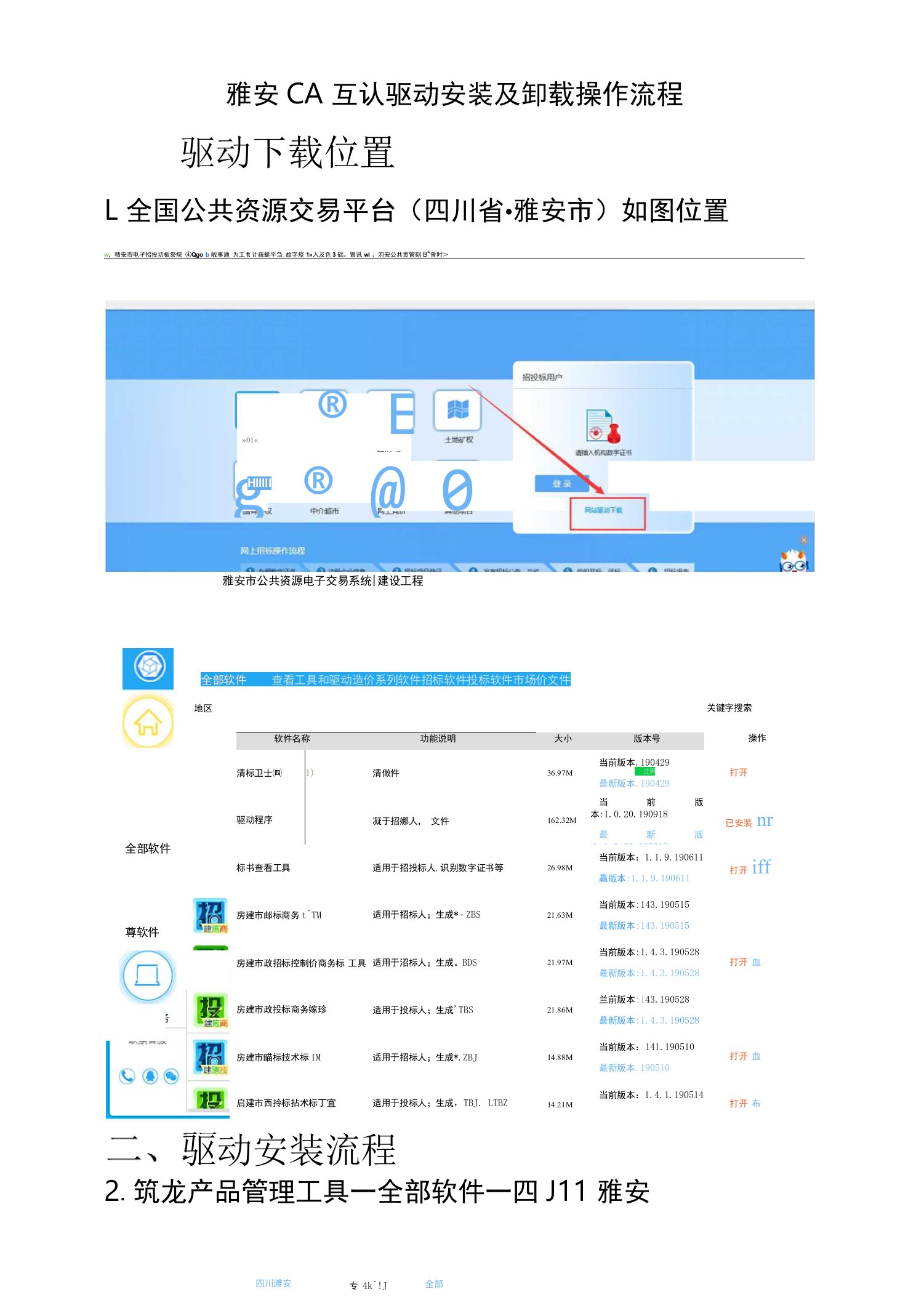The image size is (924, 1300).
Task: Close the mascot helper popup
Action: click(803, 540)
